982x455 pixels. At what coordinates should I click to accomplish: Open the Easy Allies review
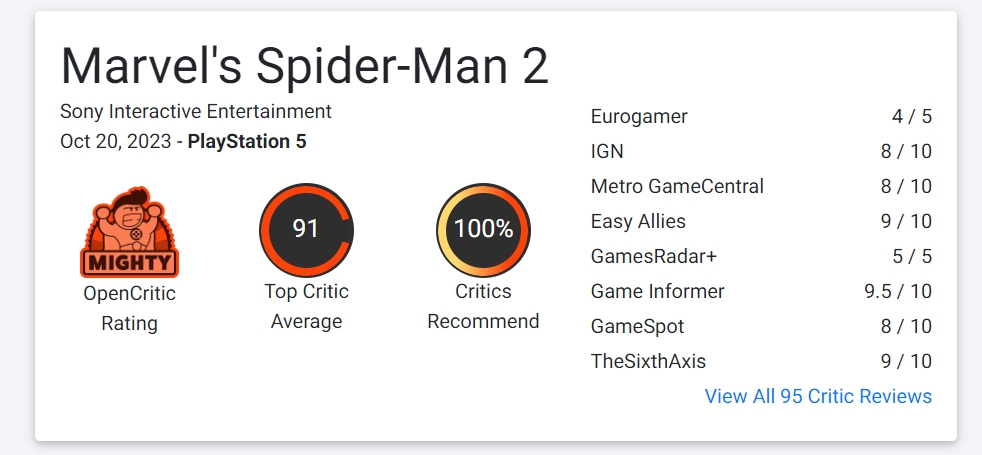click(x=638, y=221)
